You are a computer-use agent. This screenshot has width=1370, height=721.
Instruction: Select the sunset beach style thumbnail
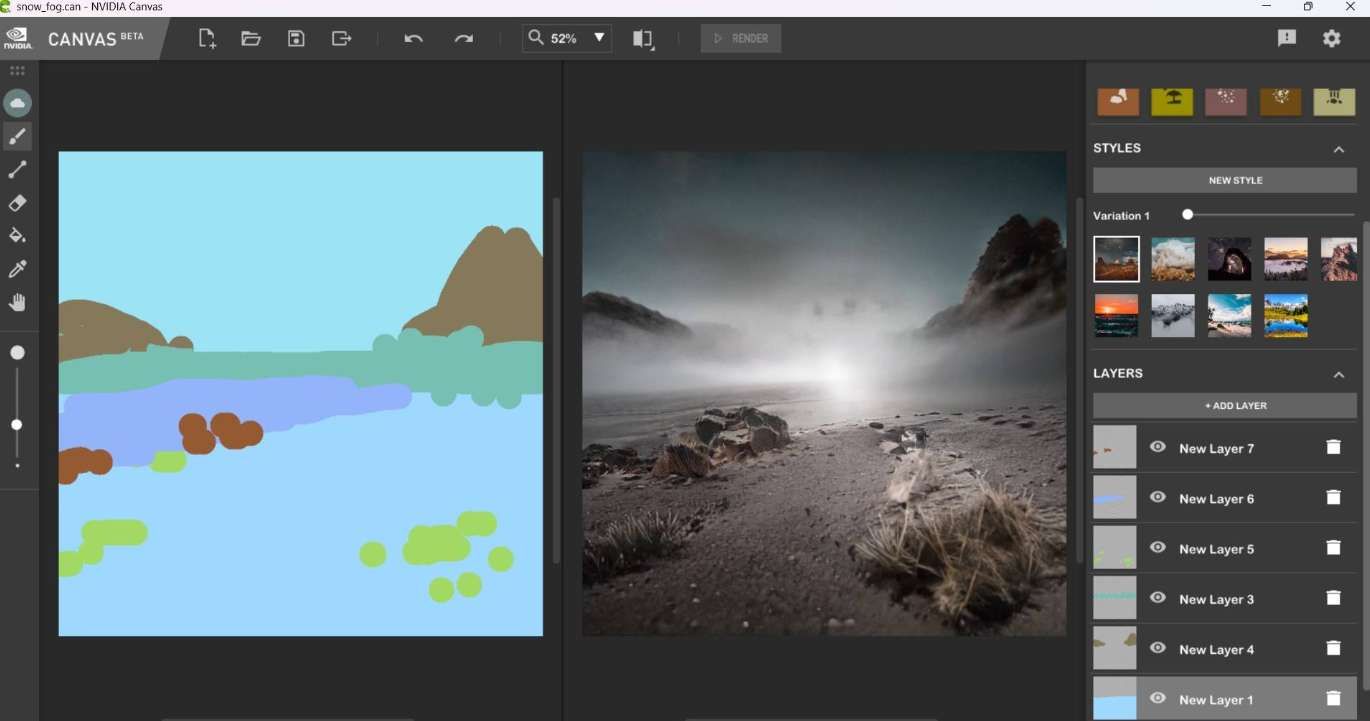tap(1116, 315)
